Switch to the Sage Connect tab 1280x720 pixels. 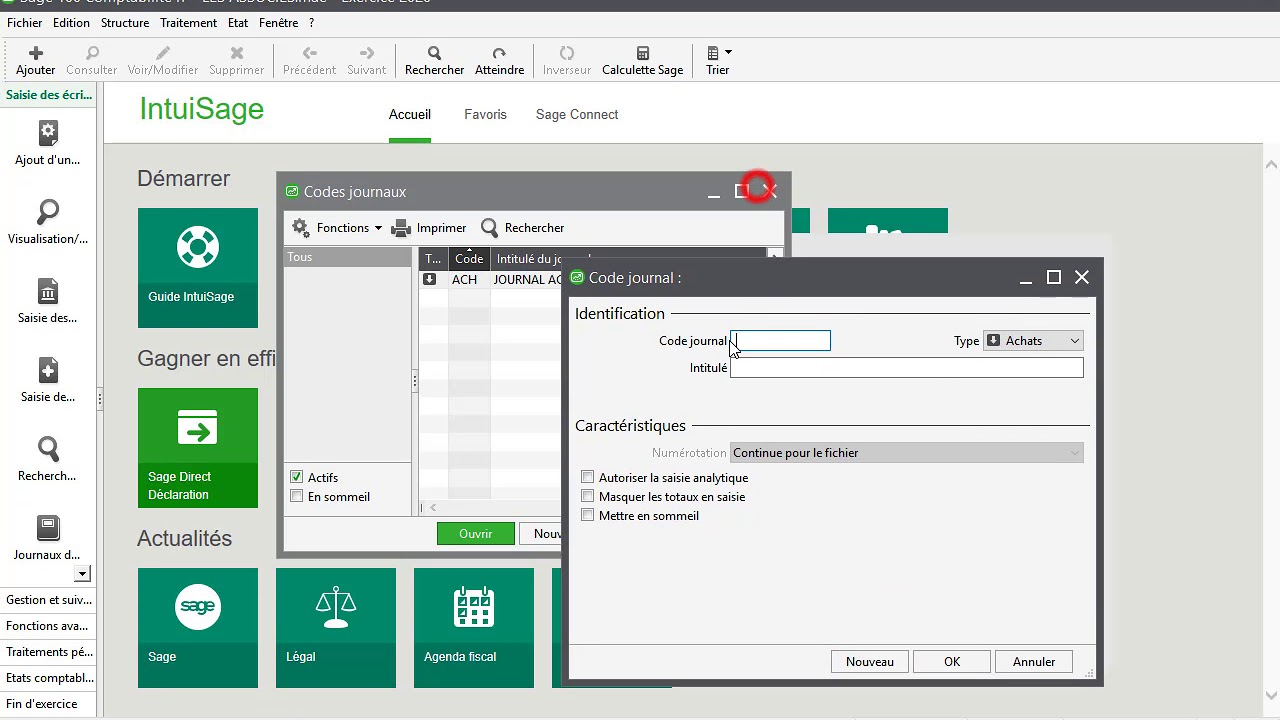click(577, 115)
